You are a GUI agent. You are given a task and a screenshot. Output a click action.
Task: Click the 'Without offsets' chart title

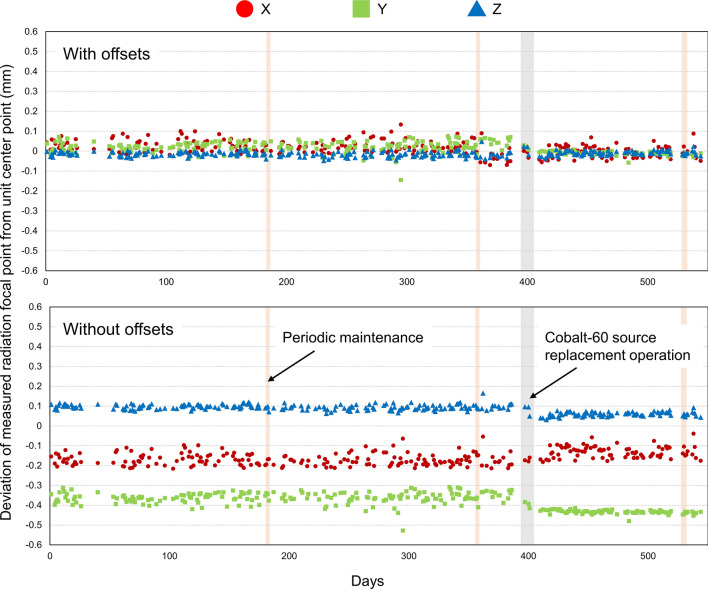coord(118,329)
